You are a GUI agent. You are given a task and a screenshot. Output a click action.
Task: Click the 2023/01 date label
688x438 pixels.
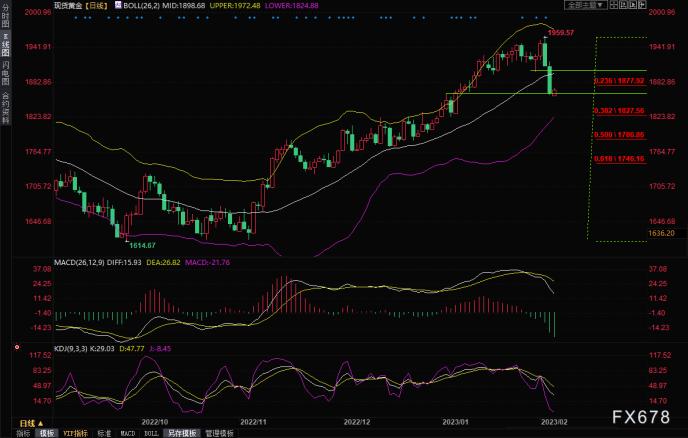tap(455, 422)
